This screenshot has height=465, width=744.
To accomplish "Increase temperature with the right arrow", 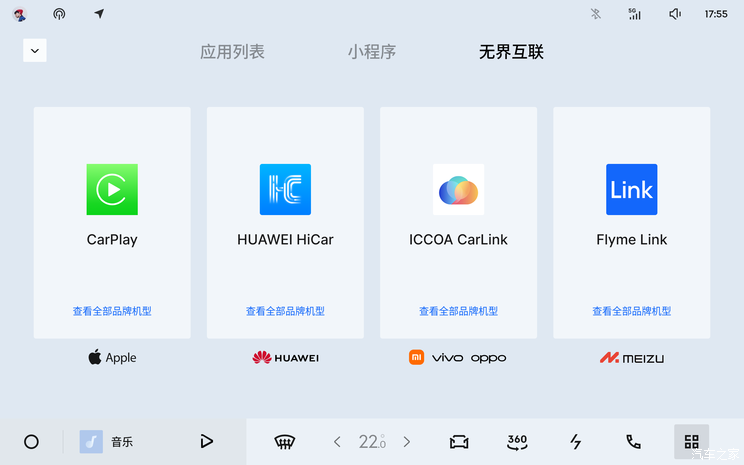I will 407,442.
